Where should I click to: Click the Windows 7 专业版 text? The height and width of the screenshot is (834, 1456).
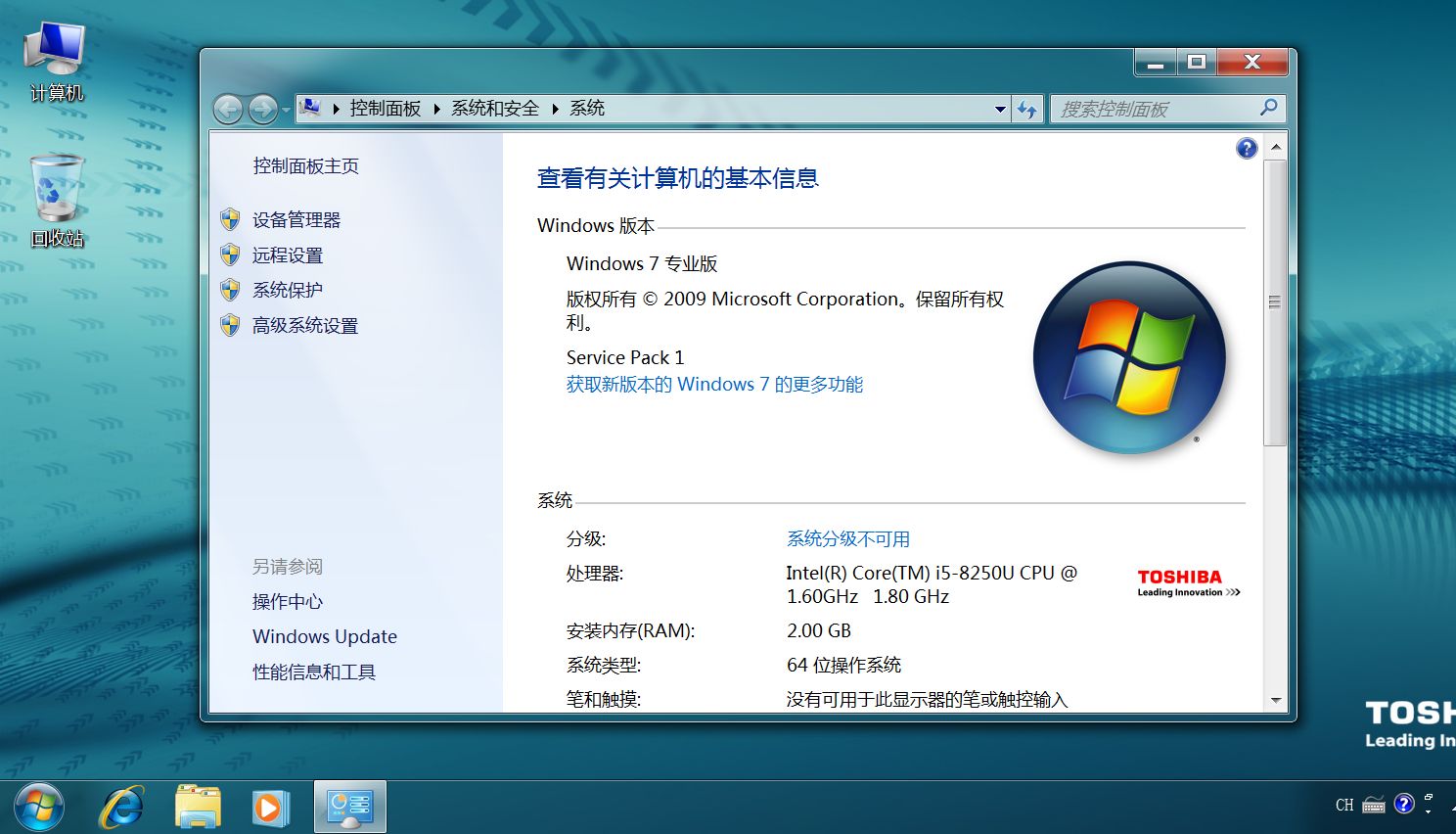(642, 263)
